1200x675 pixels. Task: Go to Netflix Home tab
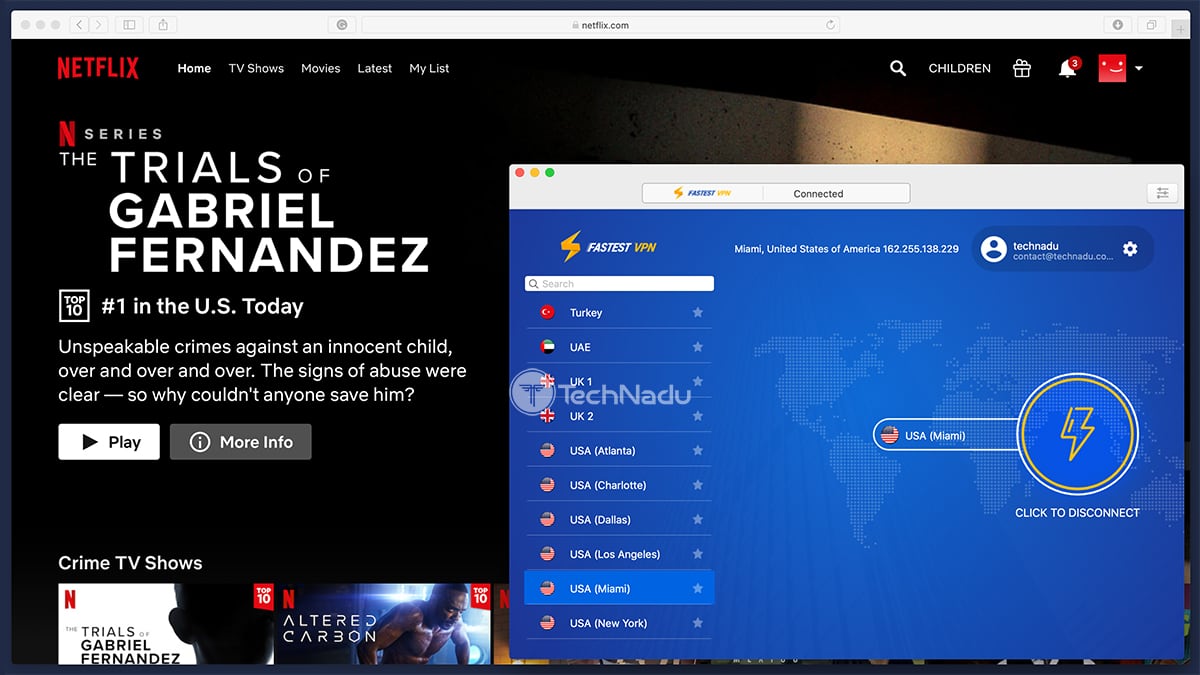(194, 68)
